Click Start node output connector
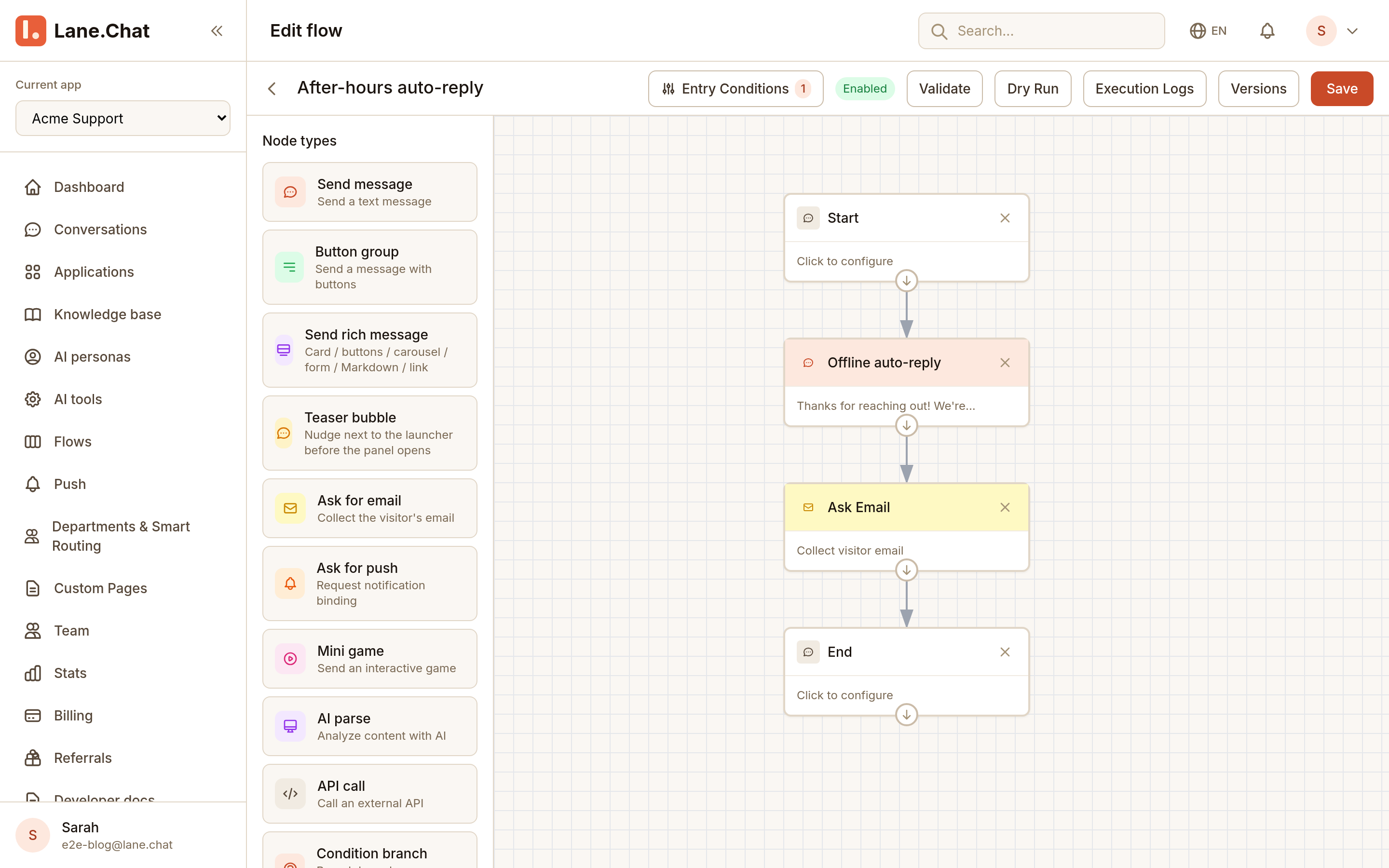Viewport: 1389px width, 868px height. tap(906, 281)
